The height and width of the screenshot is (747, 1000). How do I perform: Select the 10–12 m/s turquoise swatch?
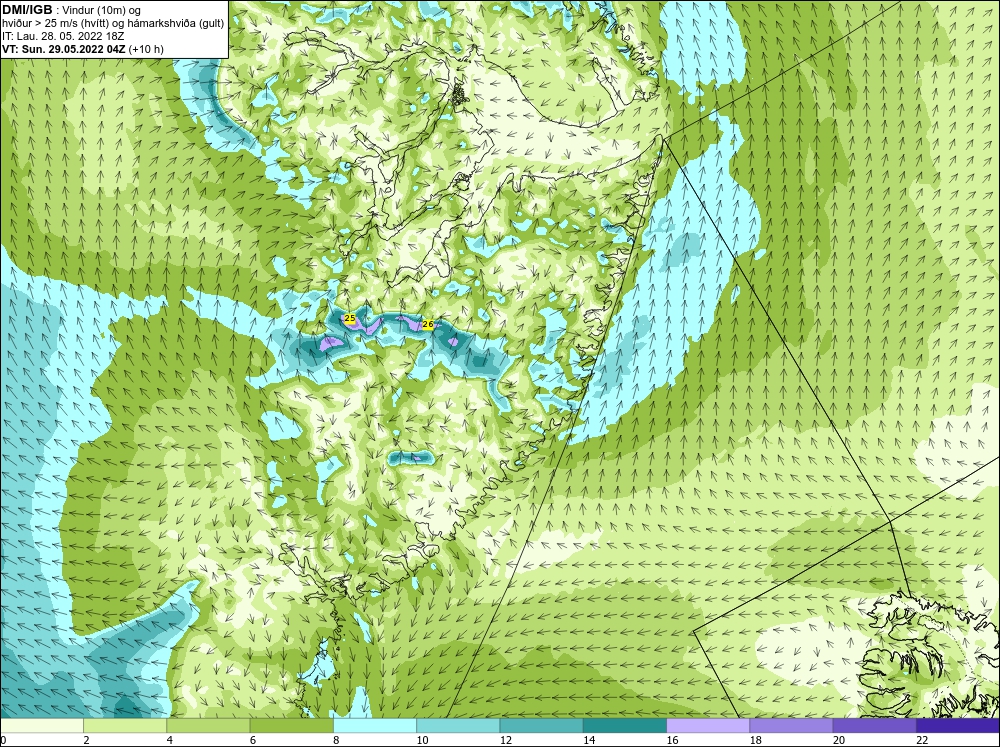(x=458, y=725)
